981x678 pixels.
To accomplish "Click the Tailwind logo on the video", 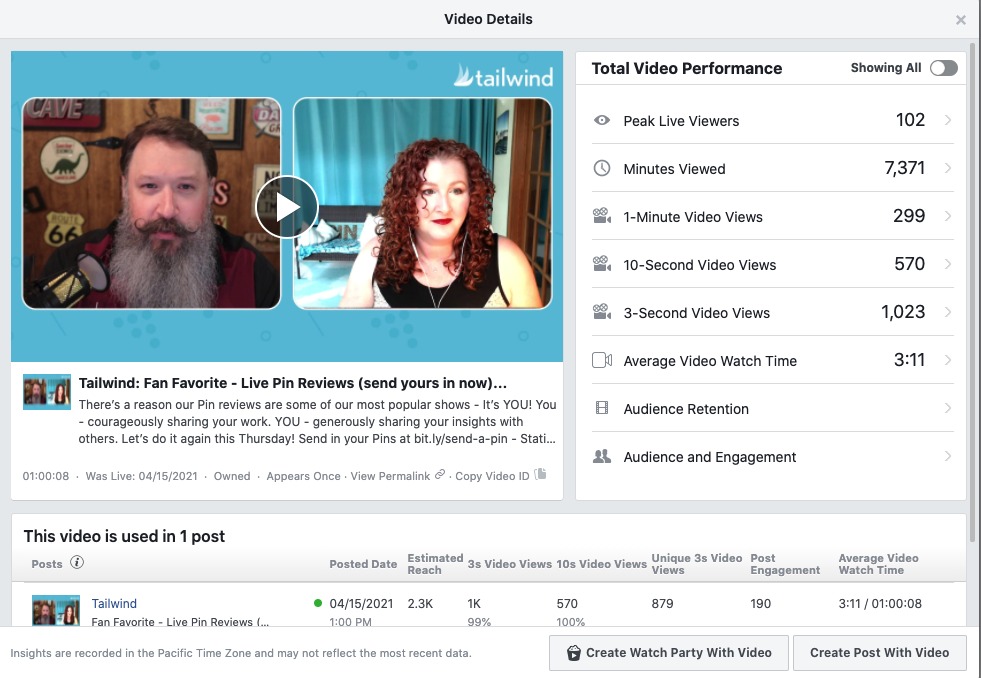I will click(x=504, y=76).
